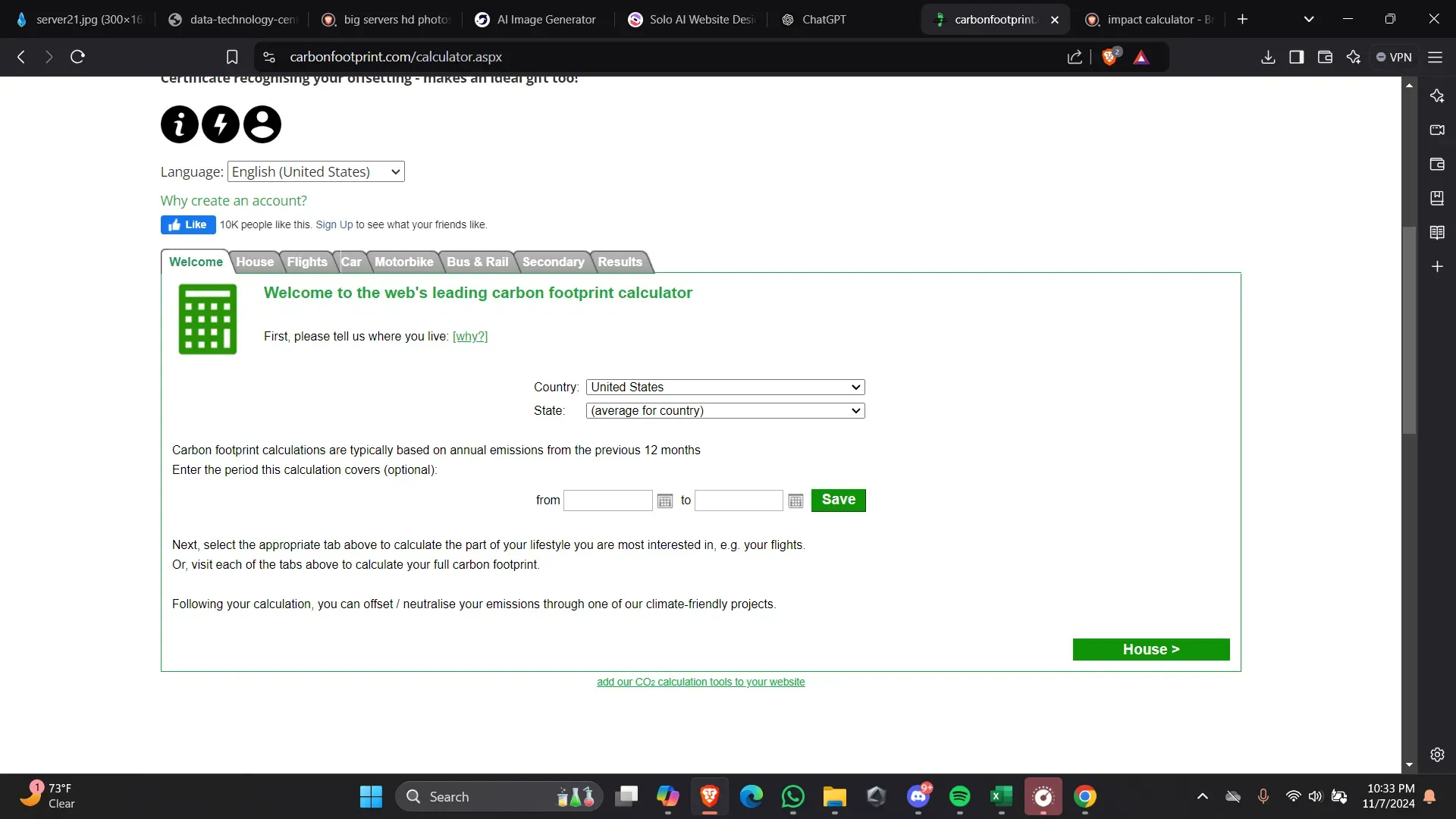Open sidebar reading list icon
The width and height of the screenshot is (1456, 819).
click(x=1437, y=232)
